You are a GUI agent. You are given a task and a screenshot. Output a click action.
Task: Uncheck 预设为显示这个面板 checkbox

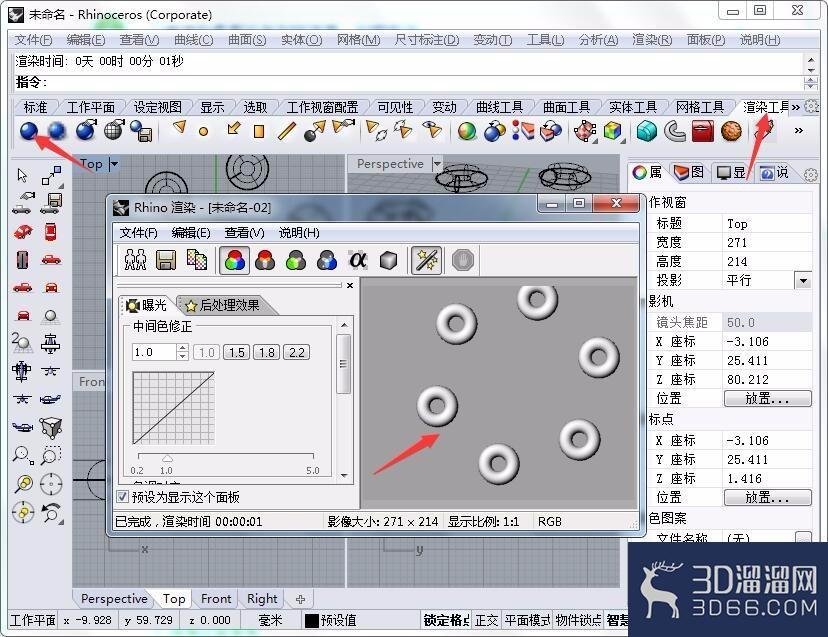[123, 497]
